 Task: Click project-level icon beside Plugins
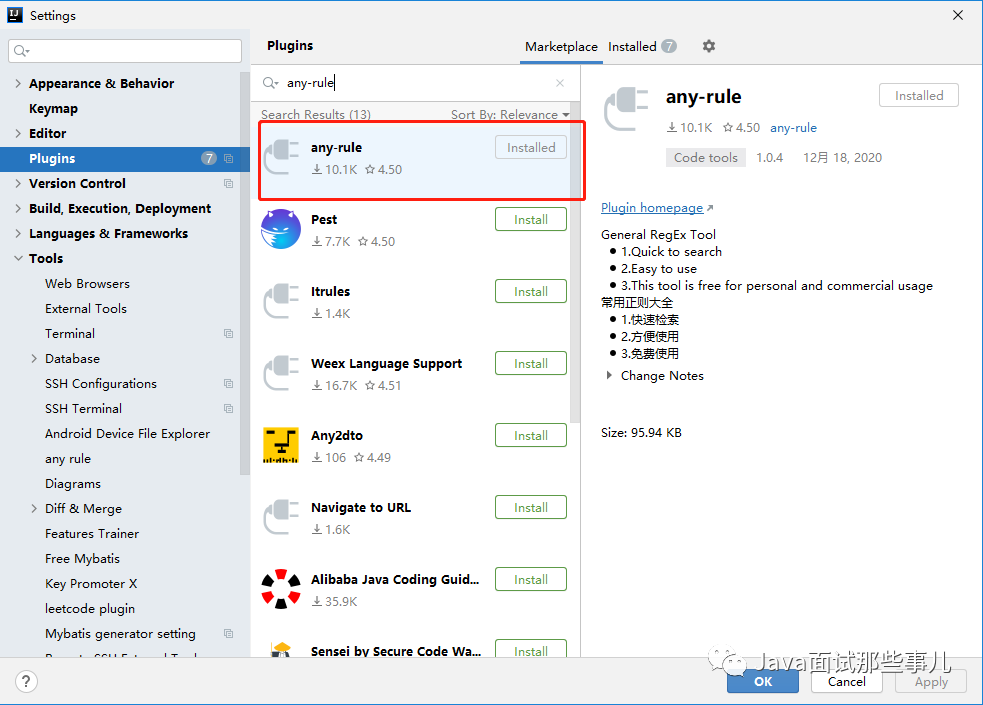[228, 159]
